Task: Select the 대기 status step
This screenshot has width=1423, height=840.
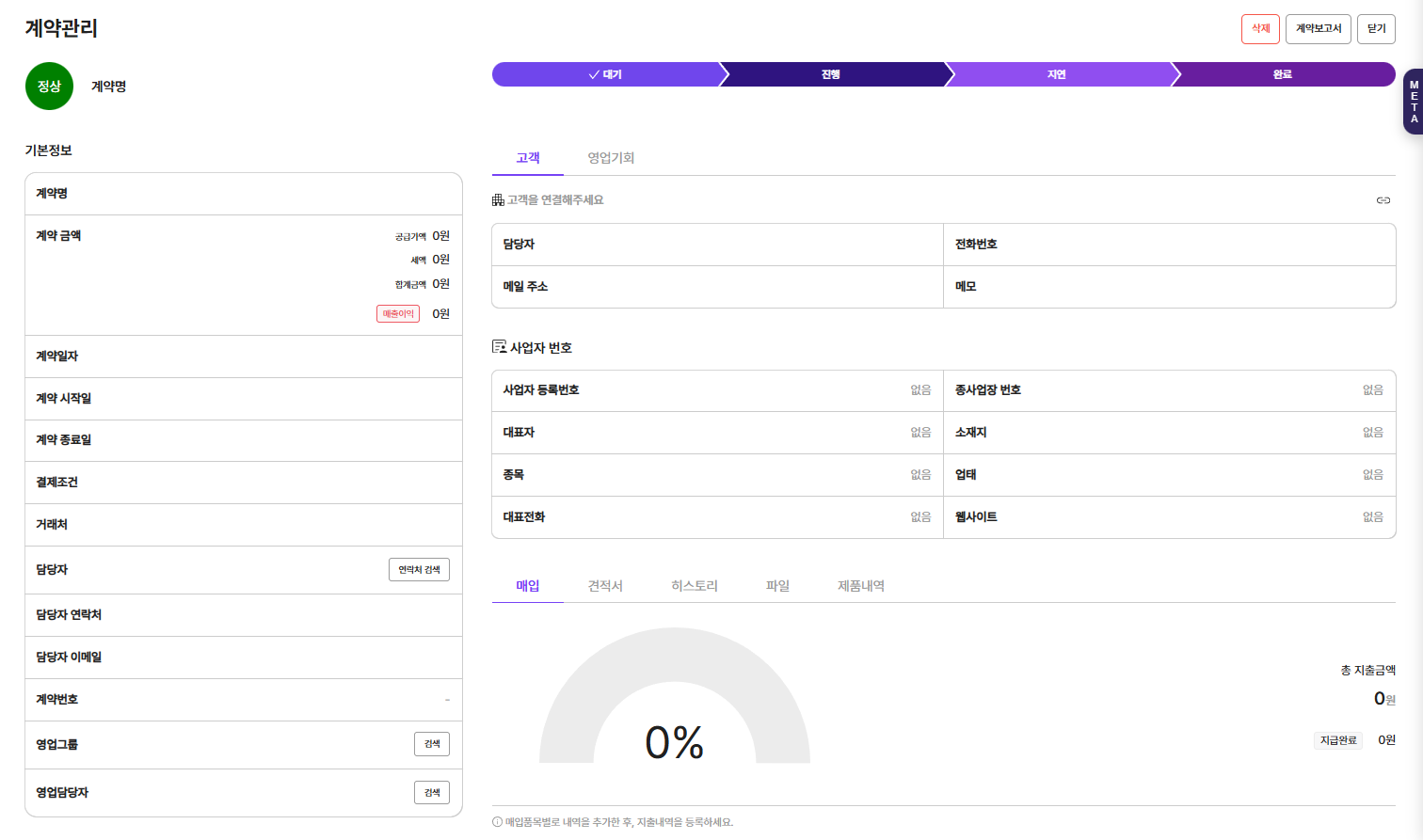Action: click(605, 74)
